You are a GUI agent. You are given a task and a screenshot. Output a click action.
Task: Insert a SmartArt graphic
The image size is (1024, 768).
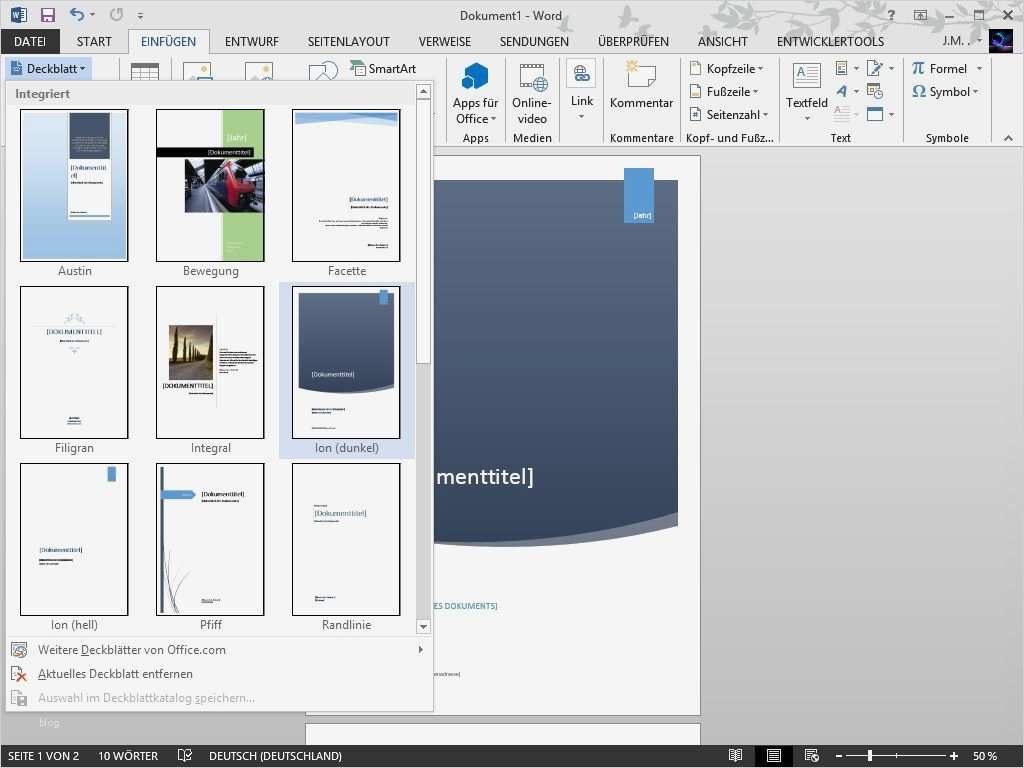[x=384, y=68]
